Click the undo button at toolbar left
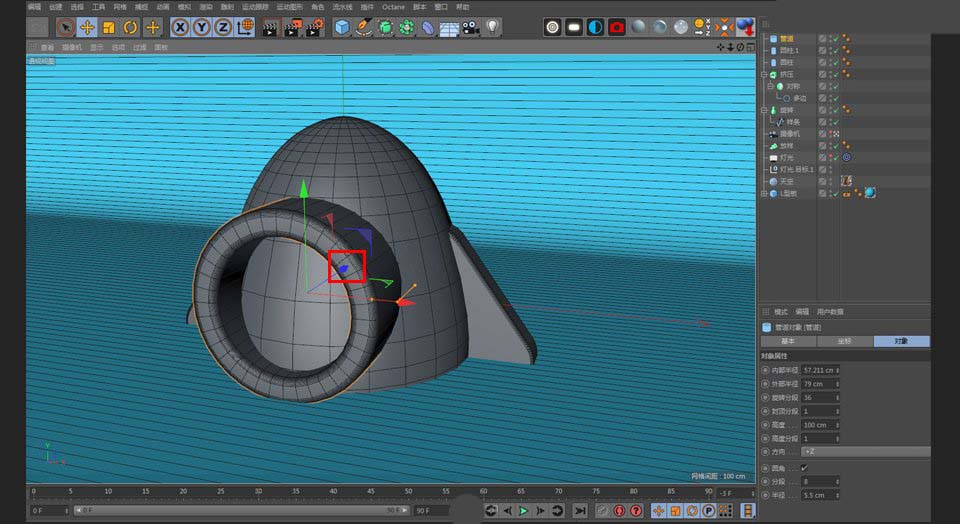This screenshot has height=524, width=960. [38, 28]
